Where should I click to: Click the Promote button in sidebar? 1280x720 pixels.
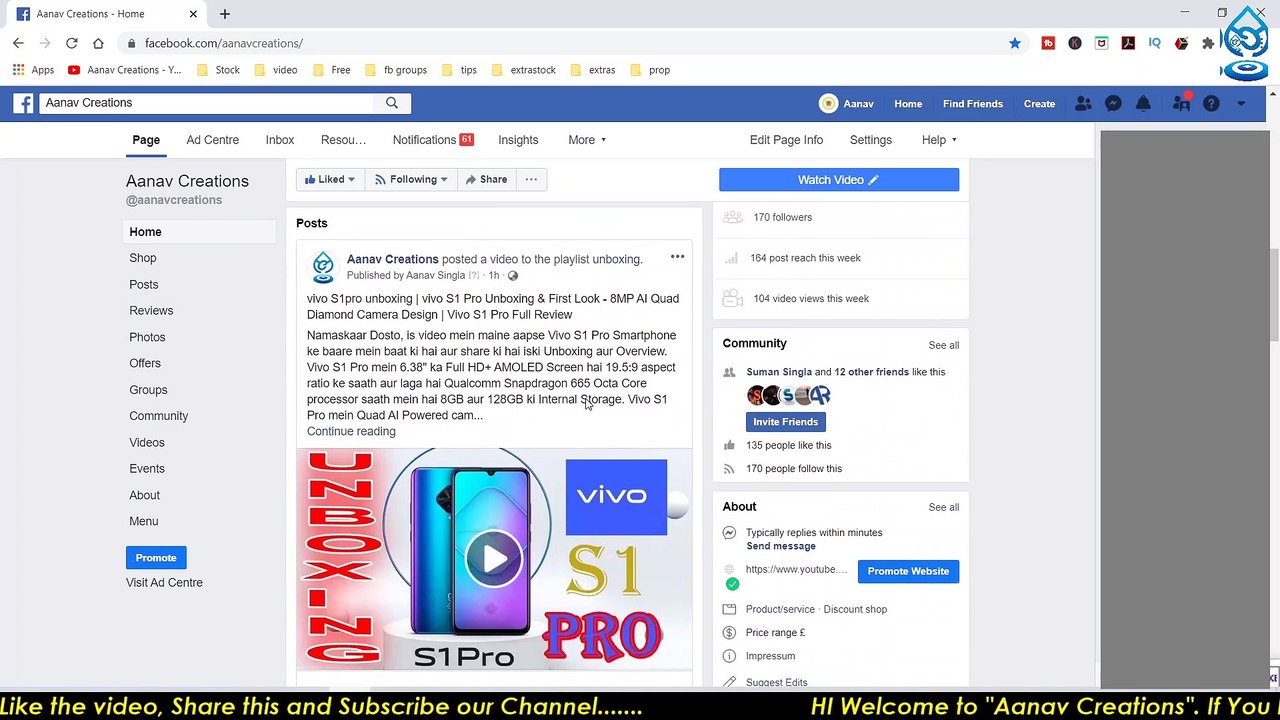click(x=156, y=558)
